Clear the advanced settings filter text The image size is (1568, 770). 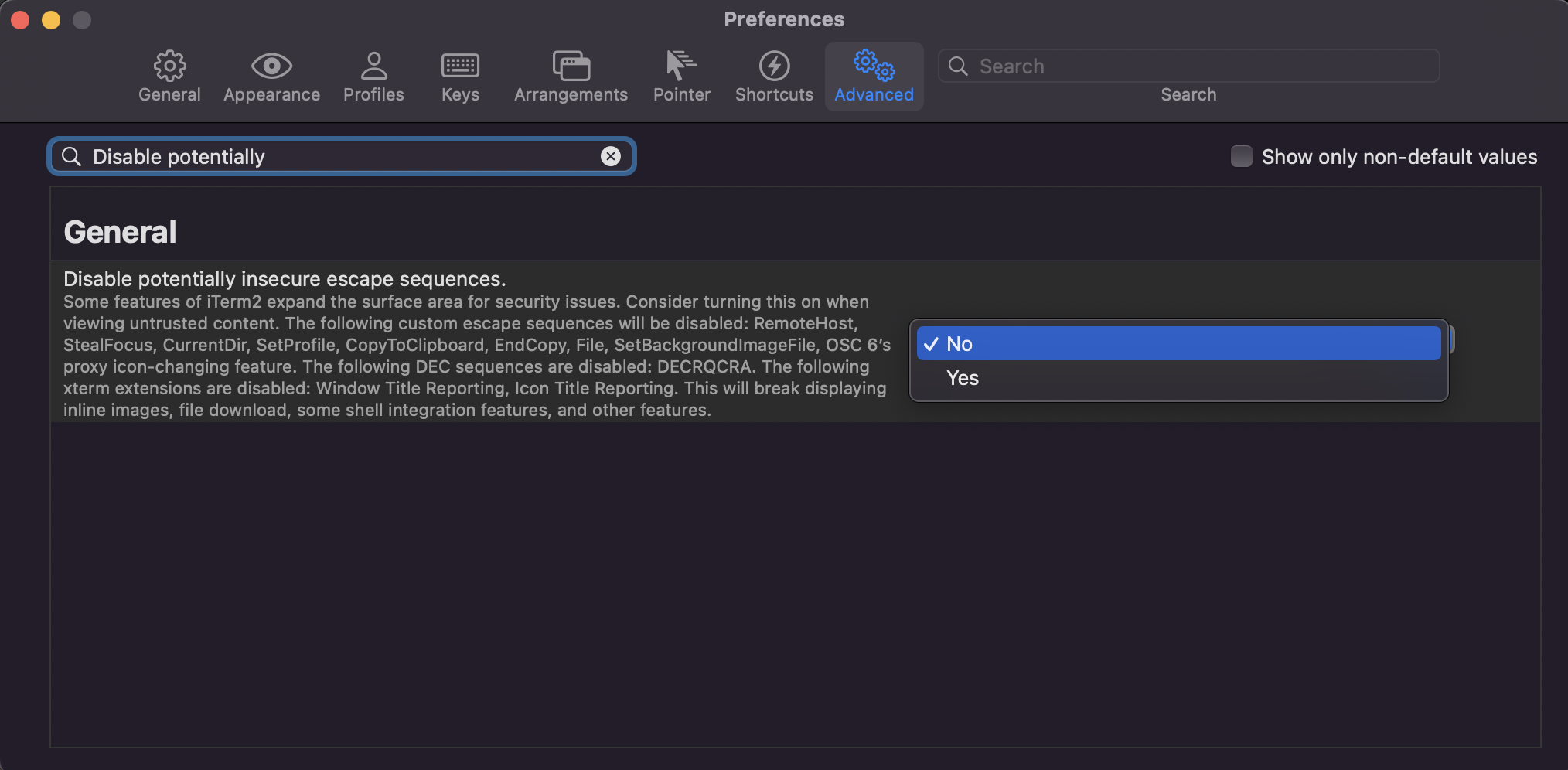[611, 156]
